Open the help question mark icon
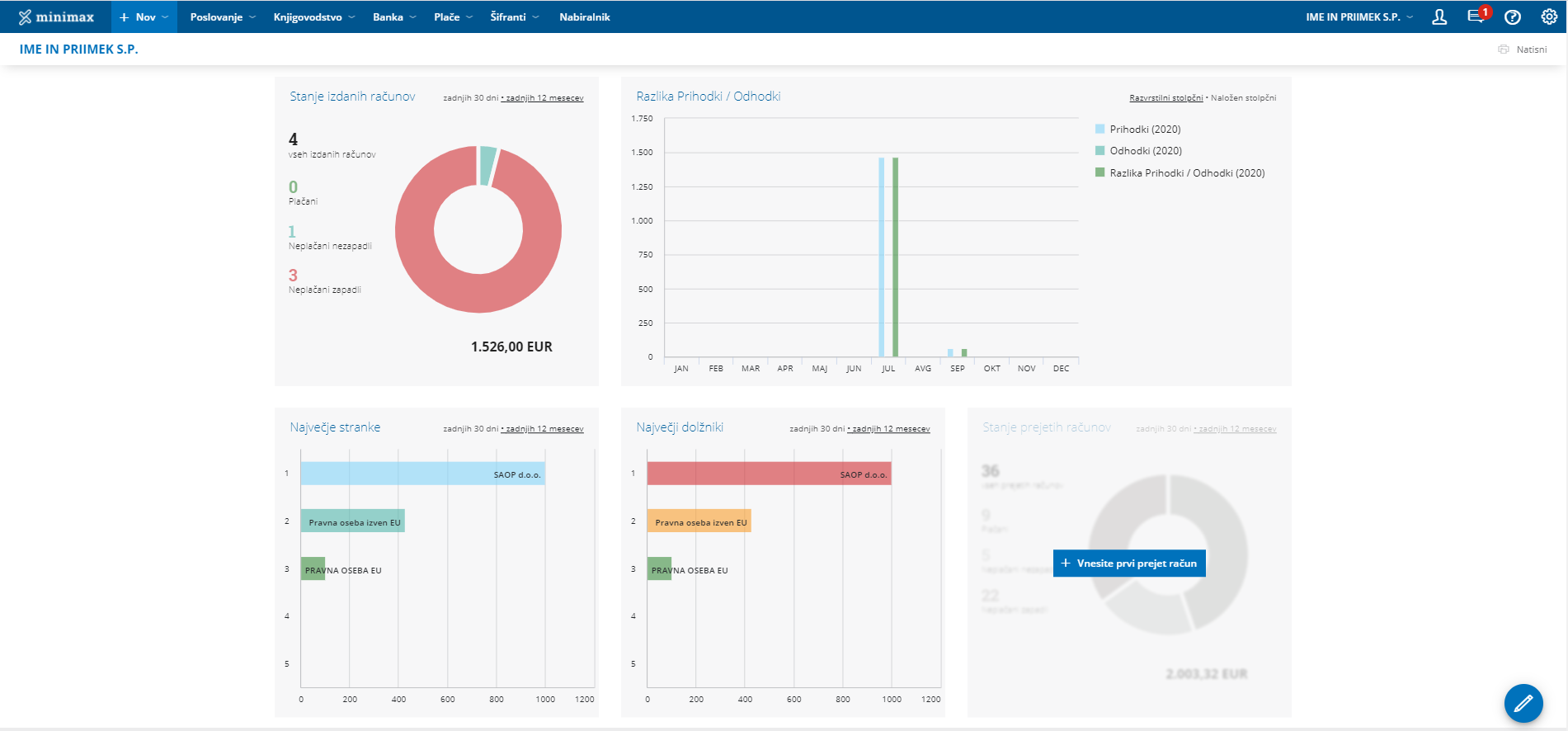The height and width of the screenshot is (731, 1568). (1513, 17)
